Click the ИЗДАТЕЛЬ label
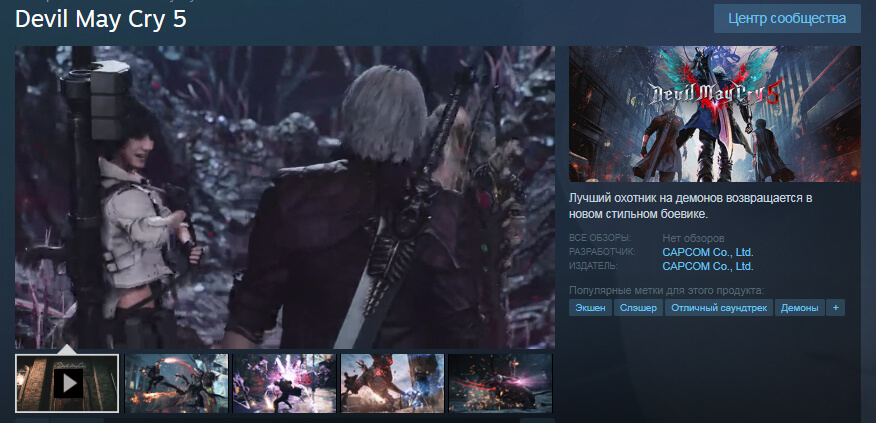 click(x=593, y=266)
